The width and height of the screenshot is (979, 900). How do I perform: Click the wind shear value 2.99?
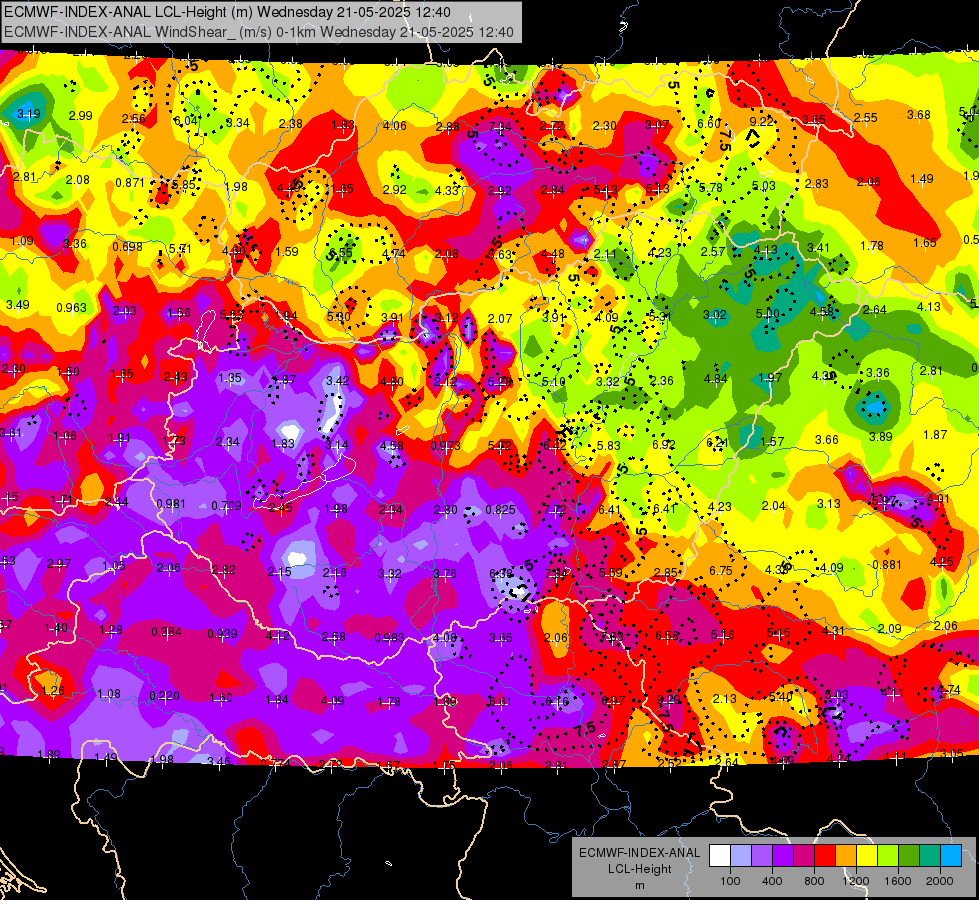(81, 116)
